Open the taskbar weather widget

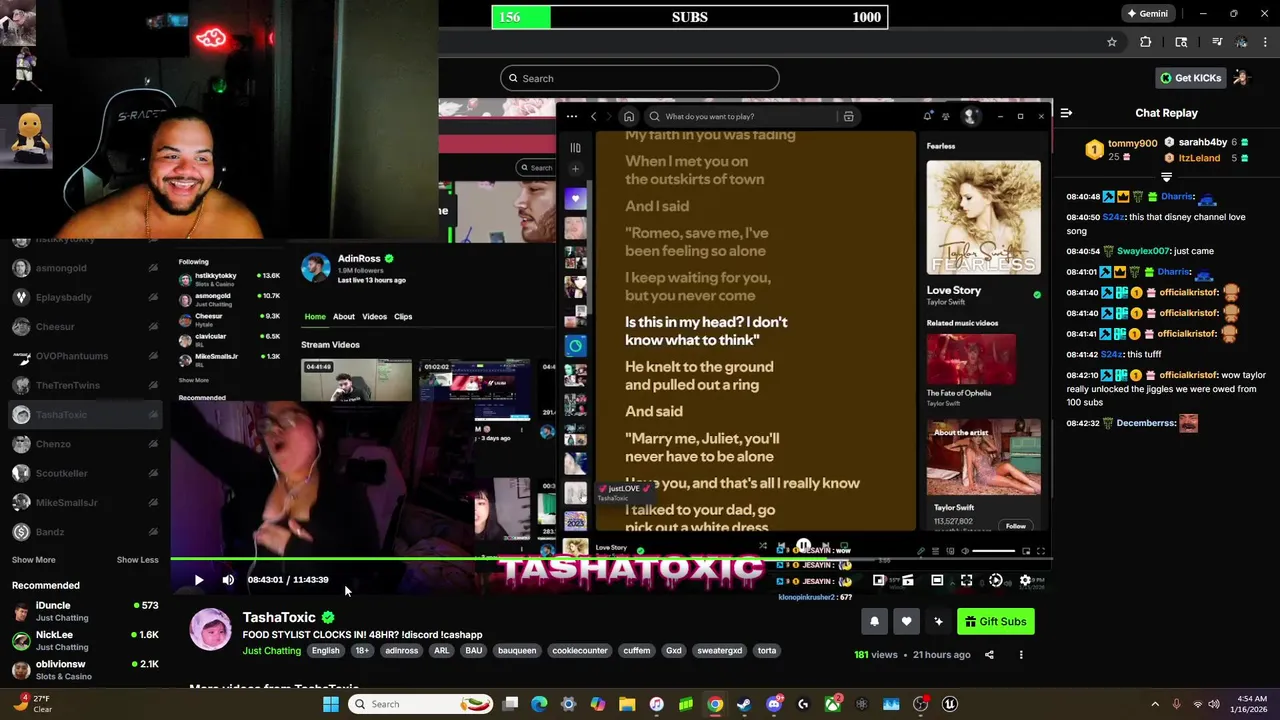click(32, 704)
